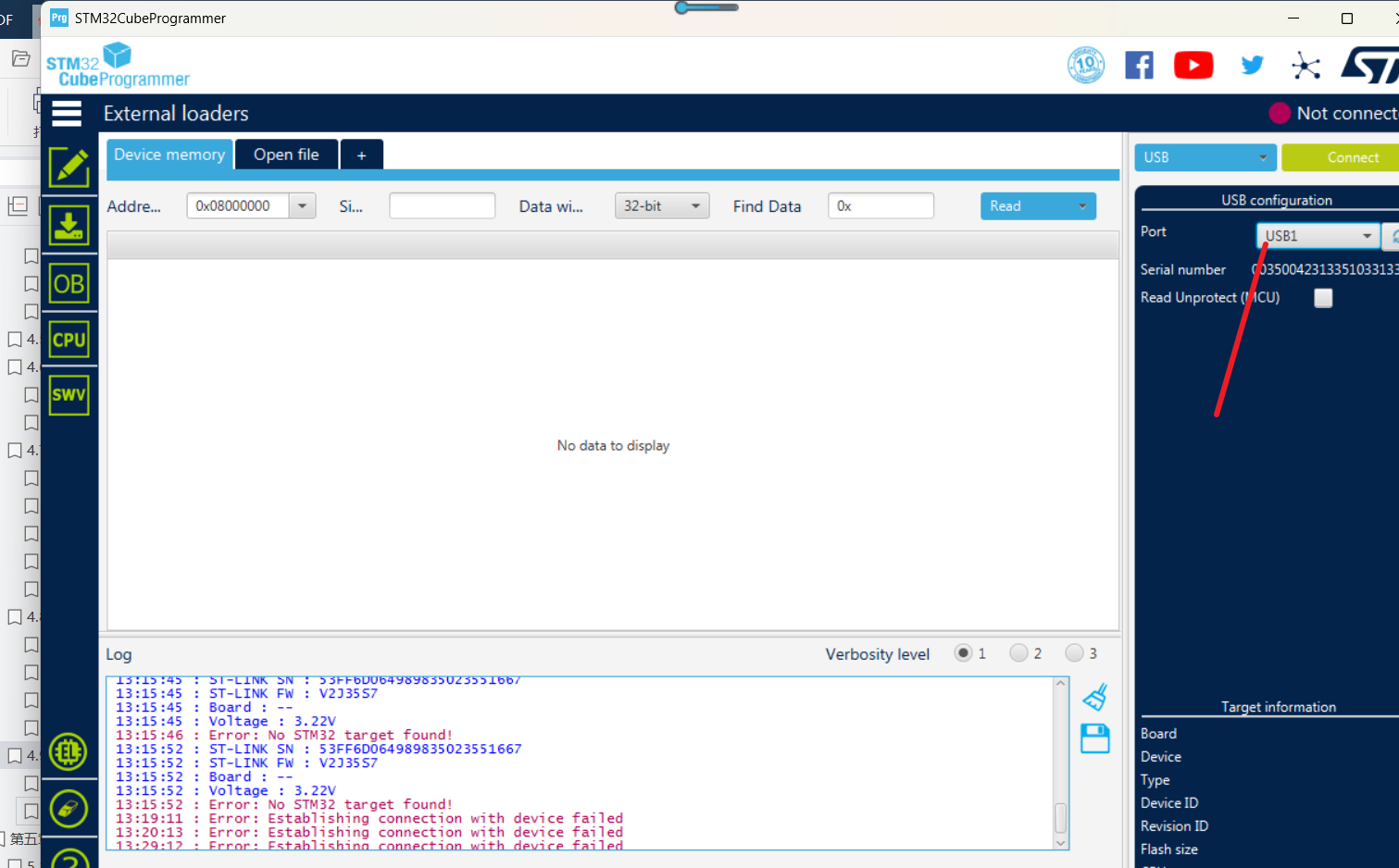The height and width of the screenshot is (868, 1399).
Task: Open the SWV viewer icon
Action: pos(69,395)
